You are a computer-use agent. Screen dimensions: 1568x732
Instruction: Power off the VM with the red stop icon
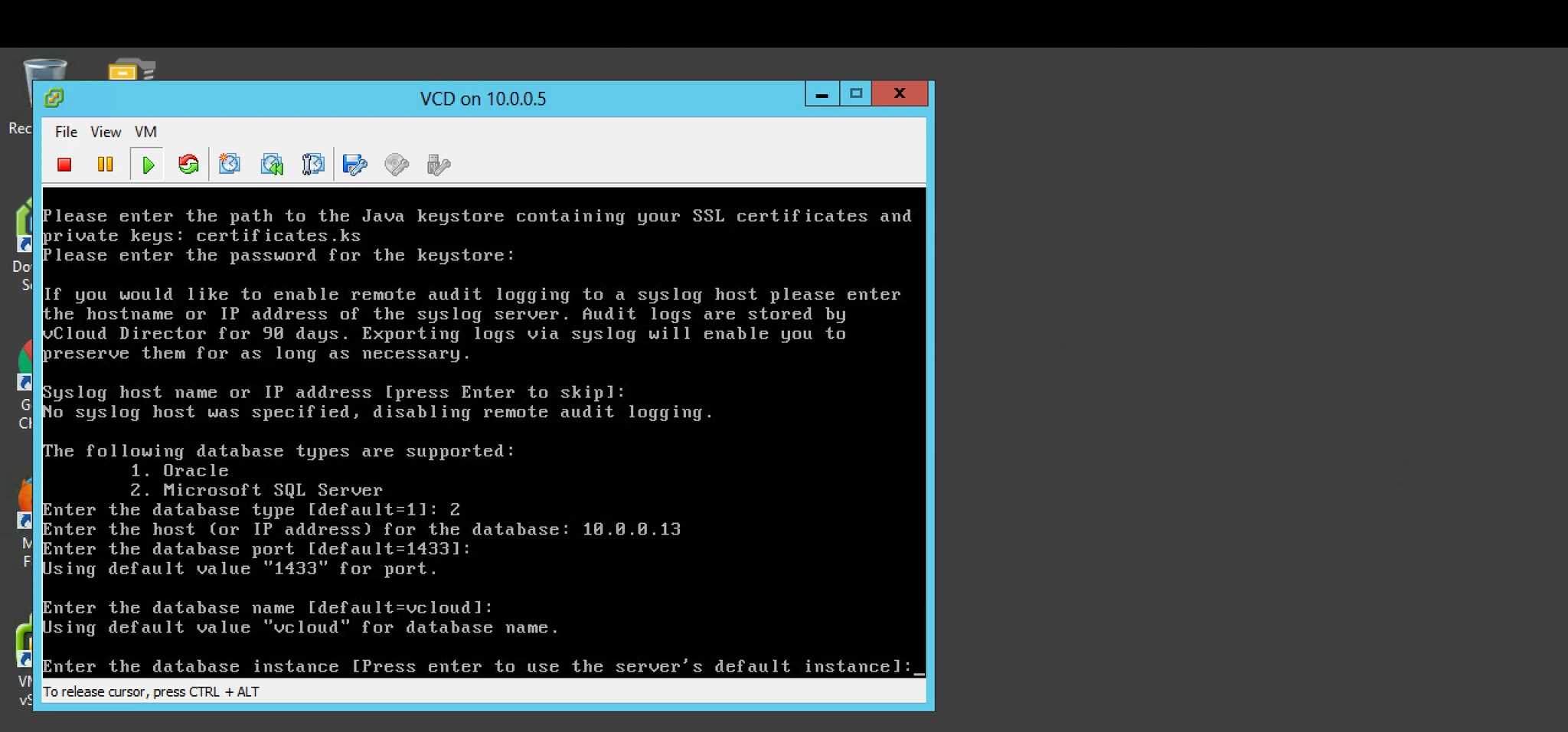[64, 165]
